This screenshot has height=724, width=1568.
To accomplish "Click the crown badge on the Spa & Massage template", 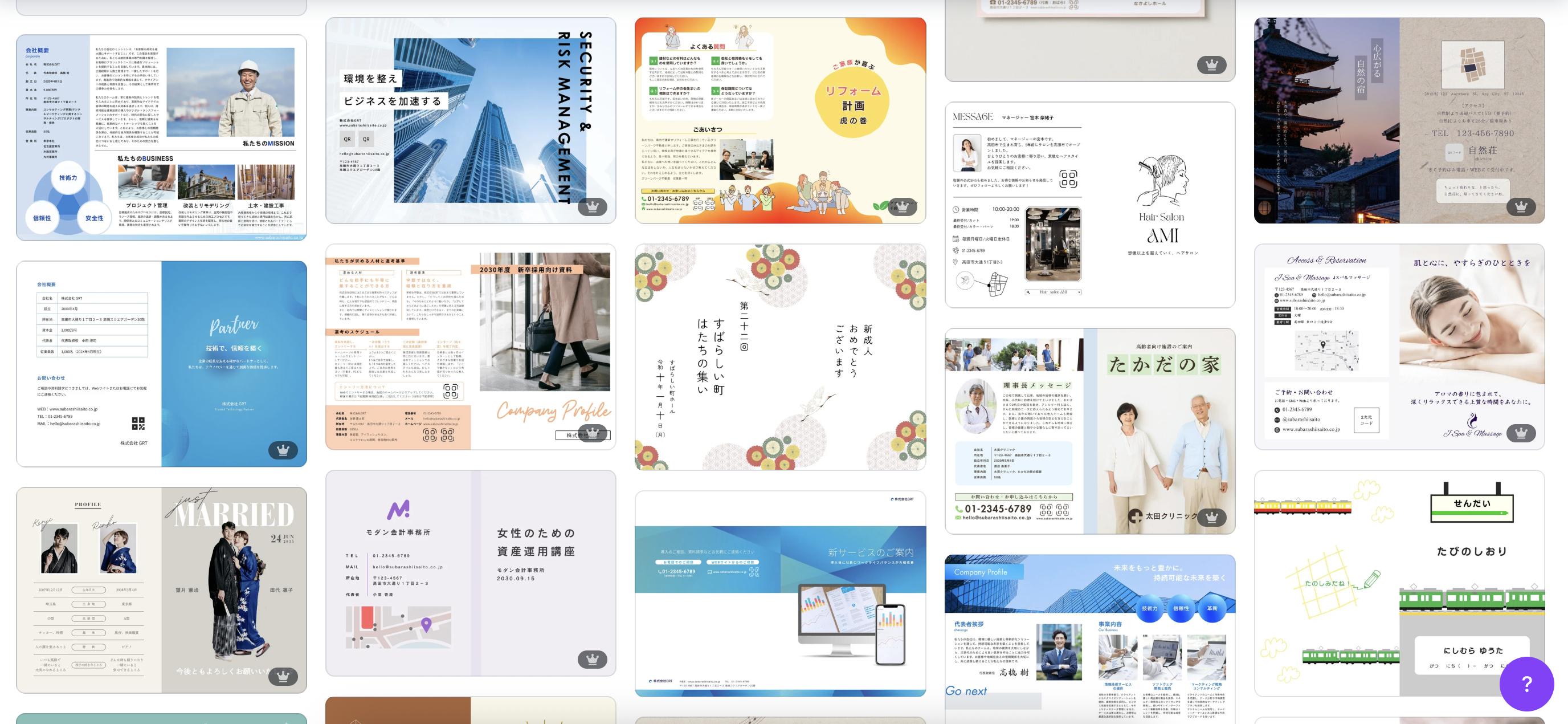I will (1521, 433).
